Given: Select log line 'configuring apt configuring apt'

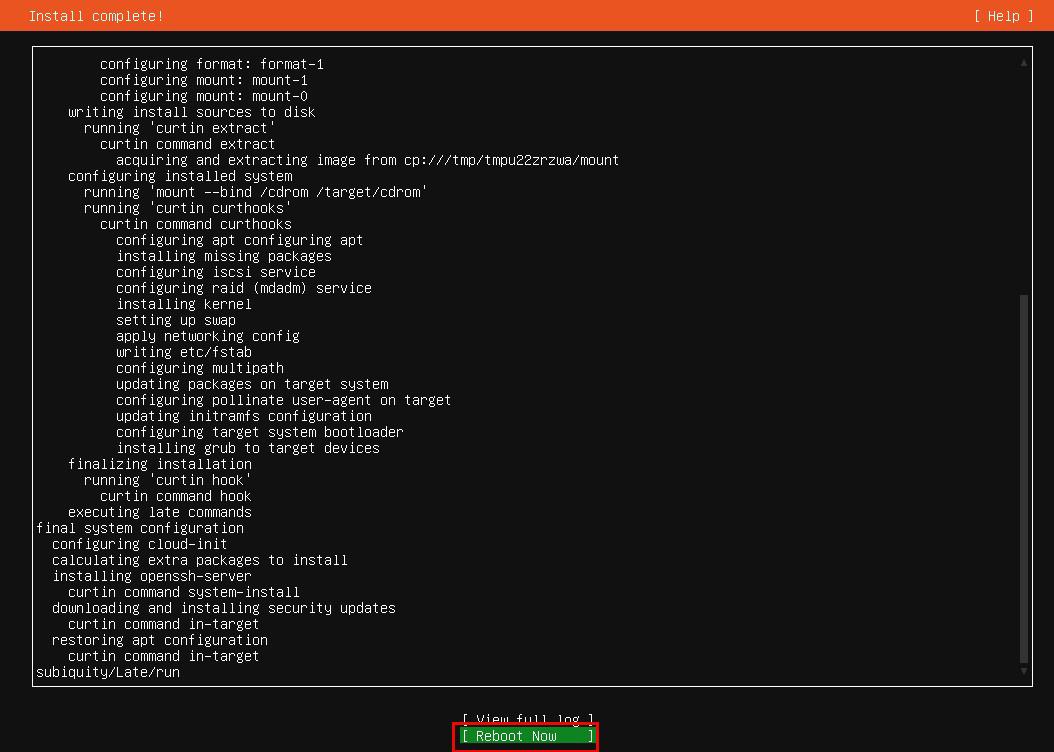Looking at the screenshot, I should pos(239,241).
